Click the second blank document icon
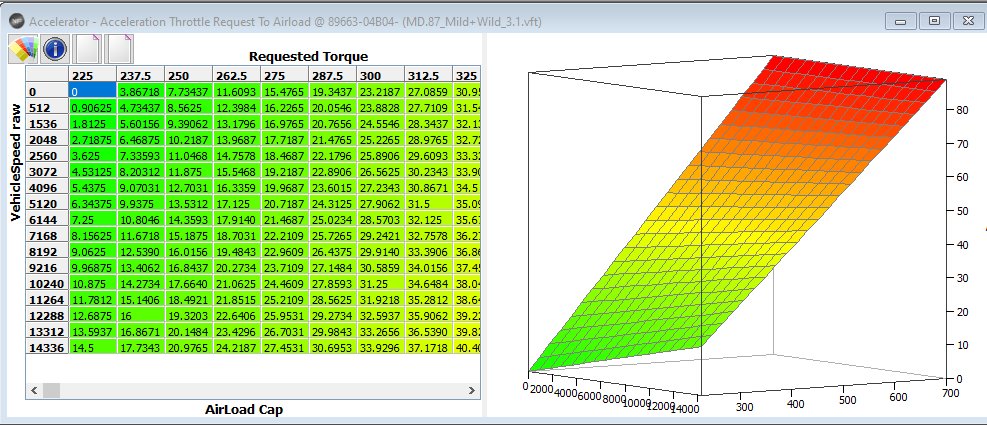 click(118, 48)
